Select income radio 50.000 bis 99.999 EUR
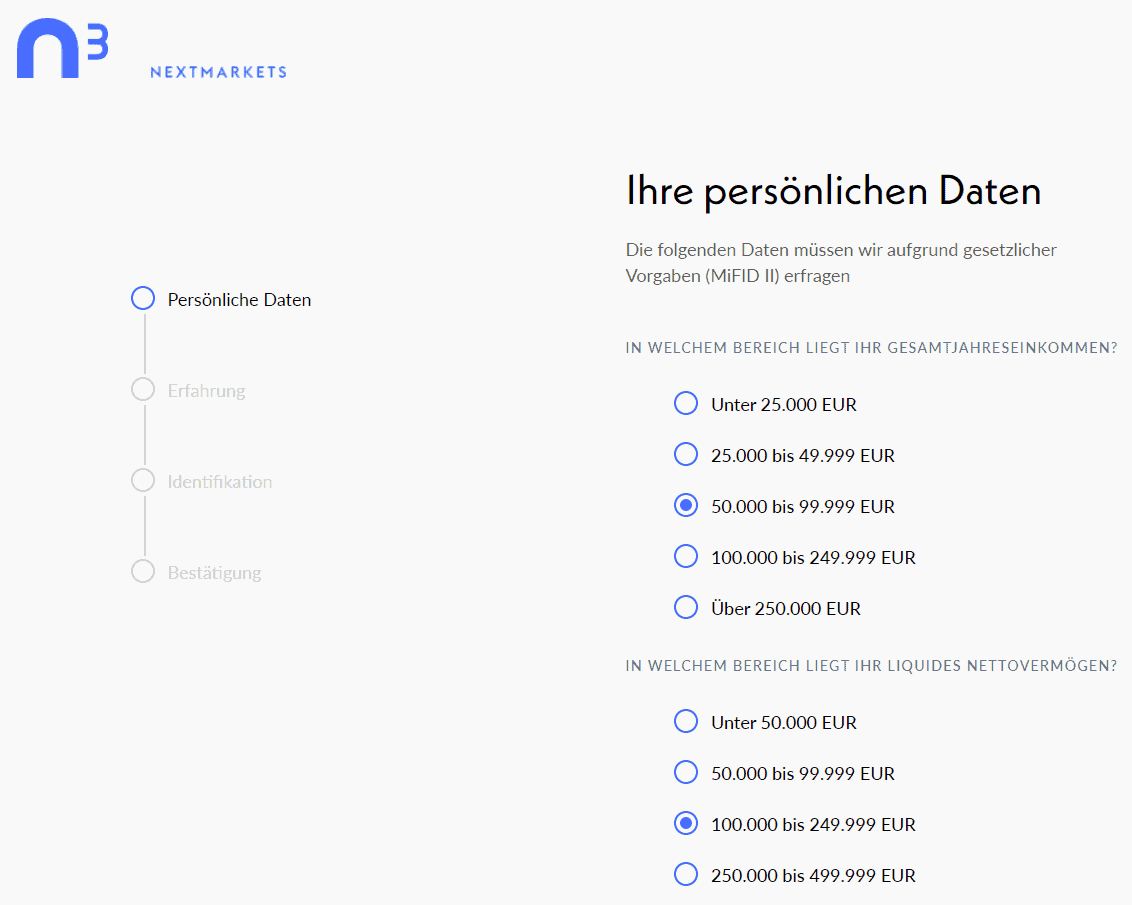Screen dimensions: 1132x905 [x=686, y=506]
